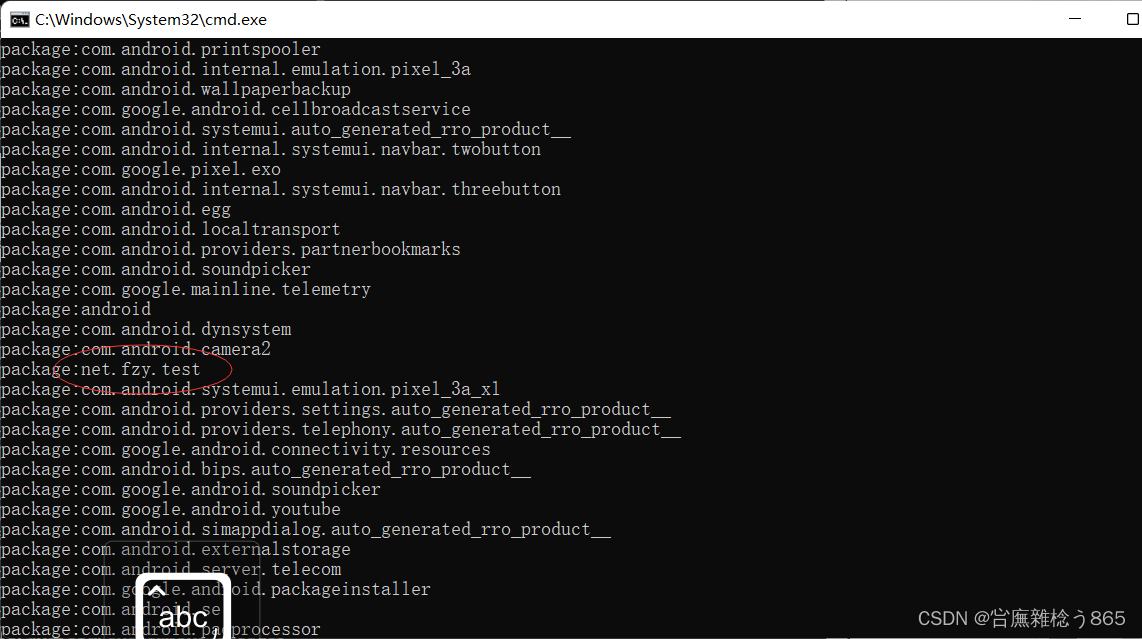Click the com.google.android.youtube line
The image size is (1142, 639).
(170, 509)
